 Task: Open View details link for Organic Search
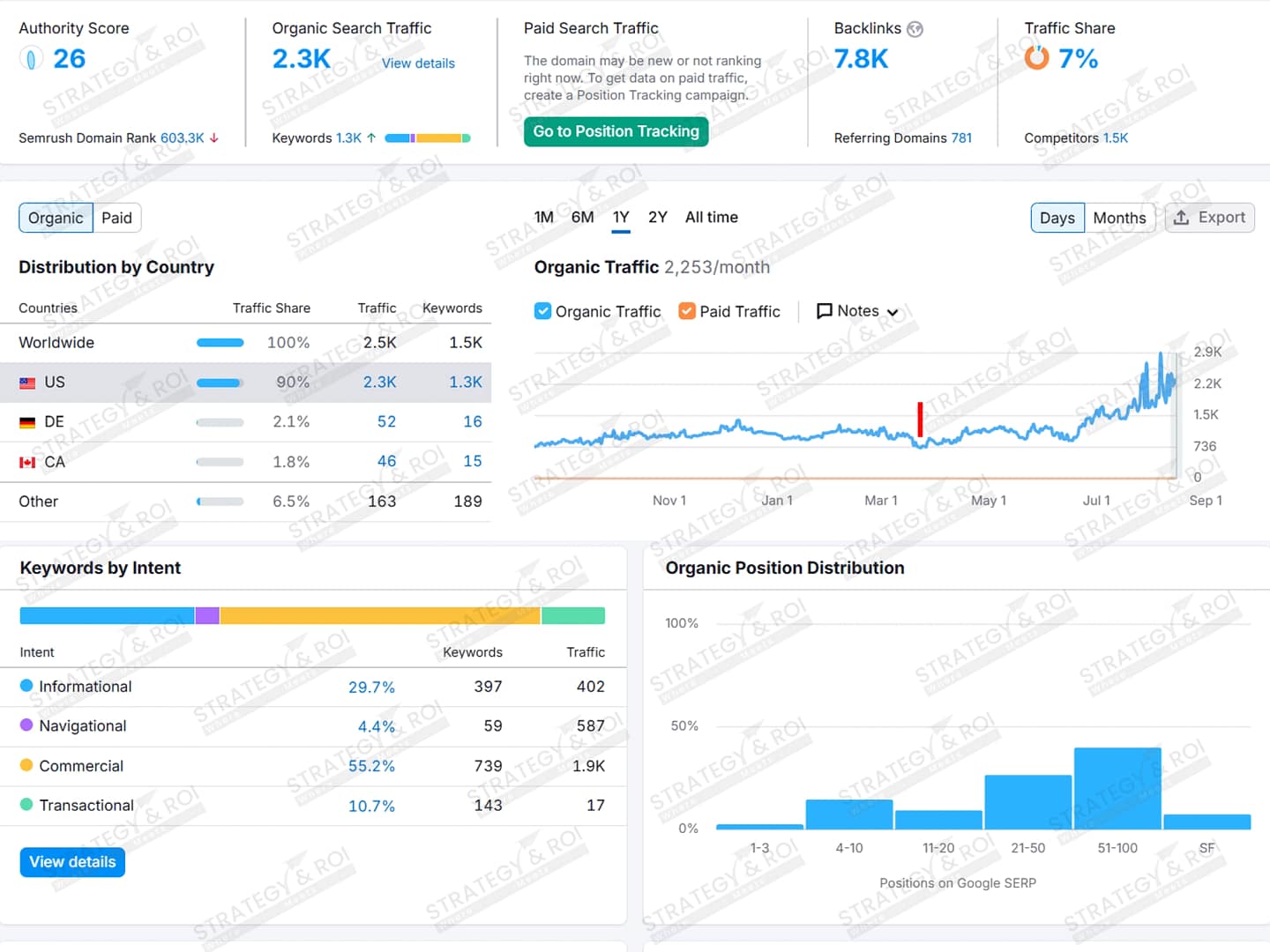418,63
